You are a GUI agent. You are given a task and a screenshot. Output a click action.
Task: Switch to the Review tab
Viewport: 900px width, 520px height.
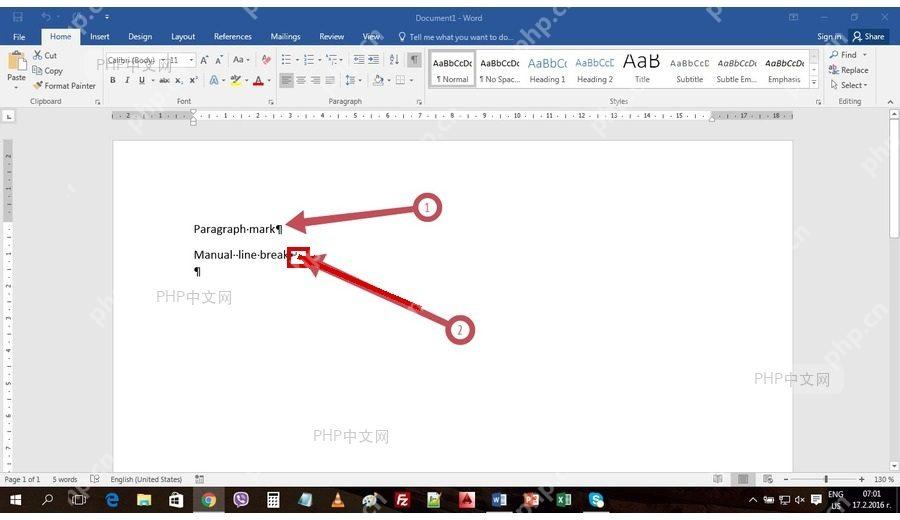tap(331, 36)
